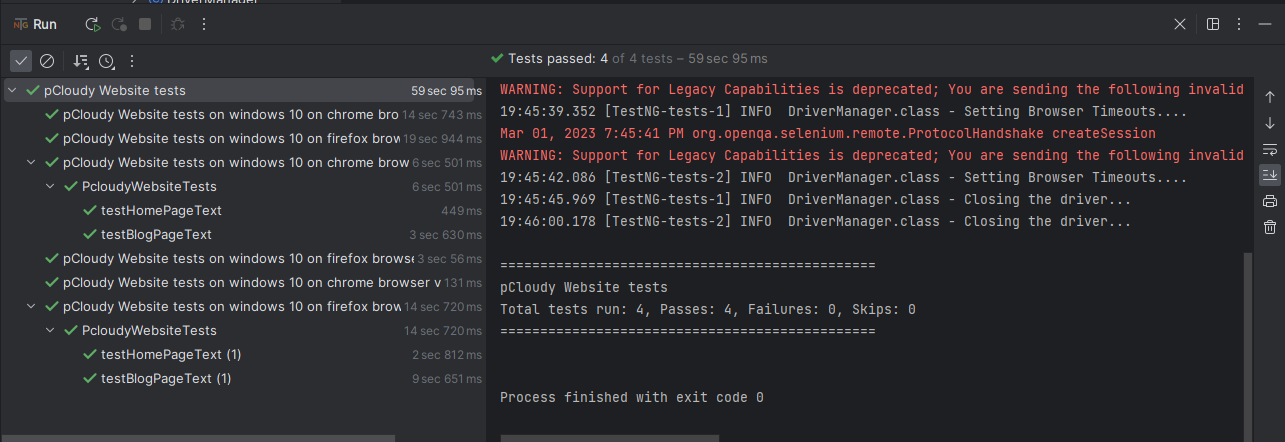The width and height of the screenshot is (1285, 442).
Task: Click up arrow to previous stack trace
Action: click(1269, 97)
